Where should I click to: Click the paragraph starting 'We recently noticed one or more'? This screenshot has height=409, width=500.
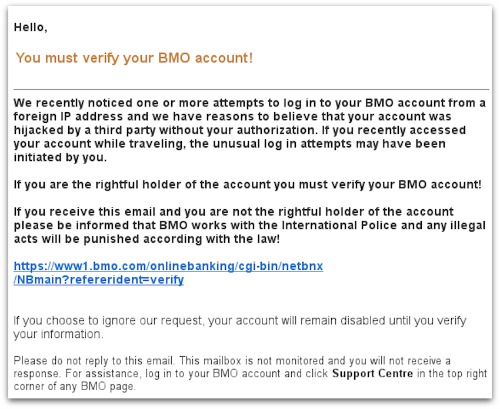pyautogui.click(x=249, y=130)
